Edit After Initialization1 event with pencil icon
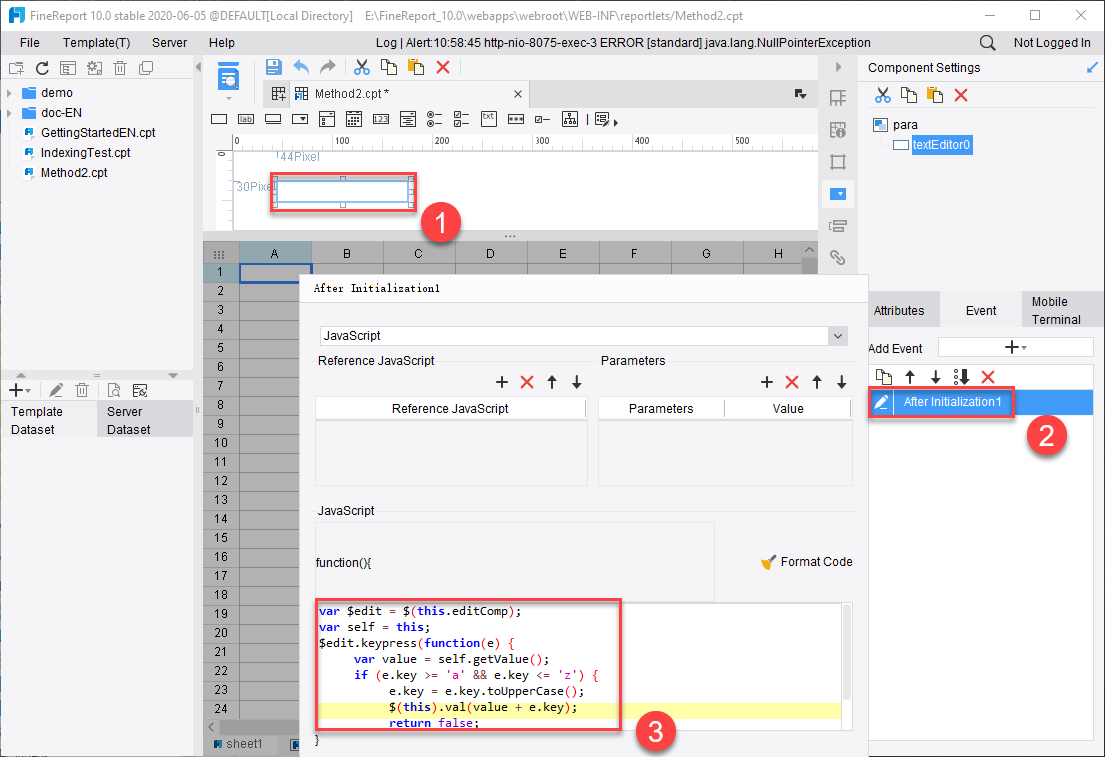This screenshot has width=1105, height=757. (881, 402)
